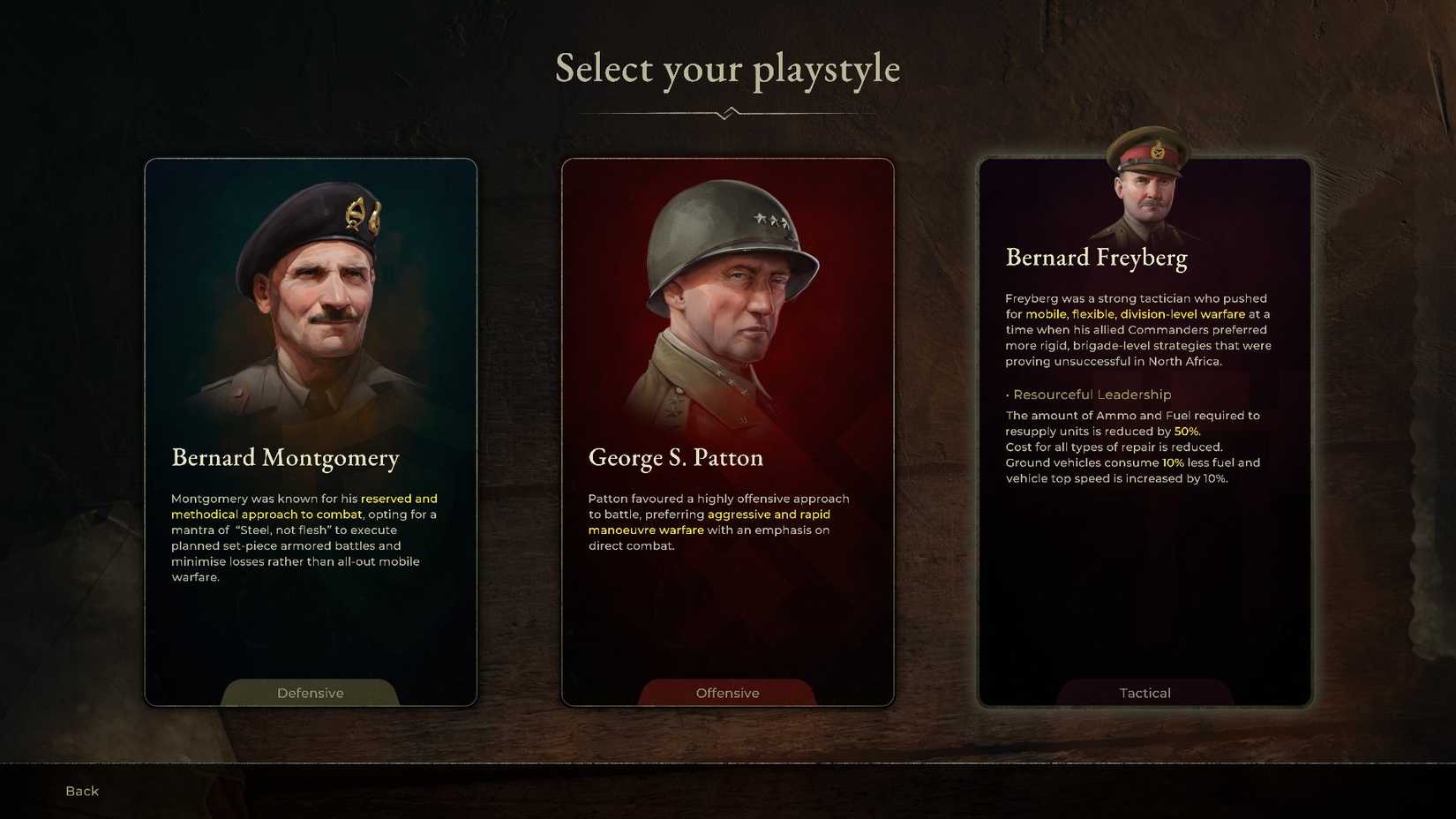
Task: Go back using the Back button
Action: click(x=82, y=791)
